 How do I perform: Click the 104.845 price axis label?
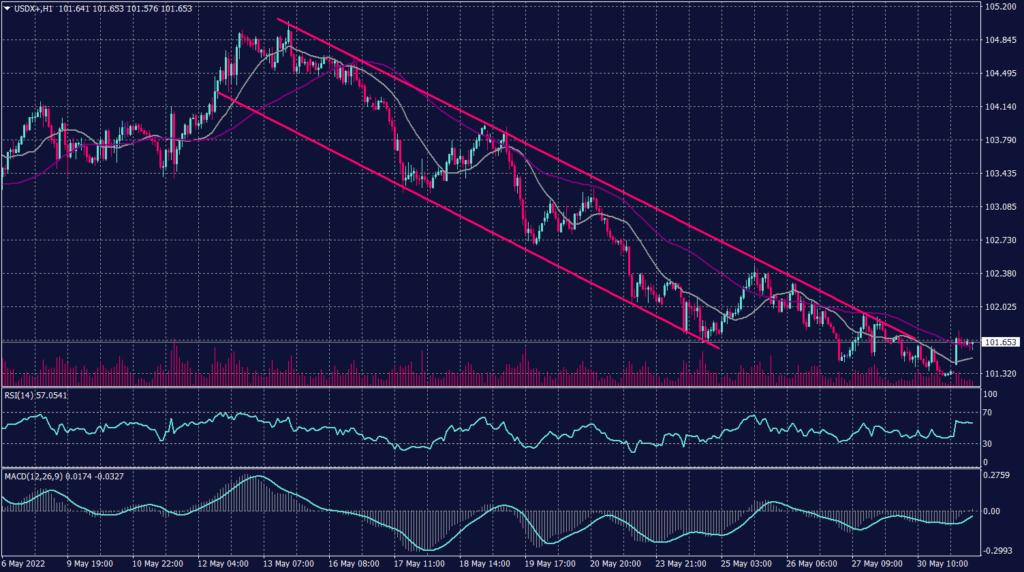click(999, 41)
